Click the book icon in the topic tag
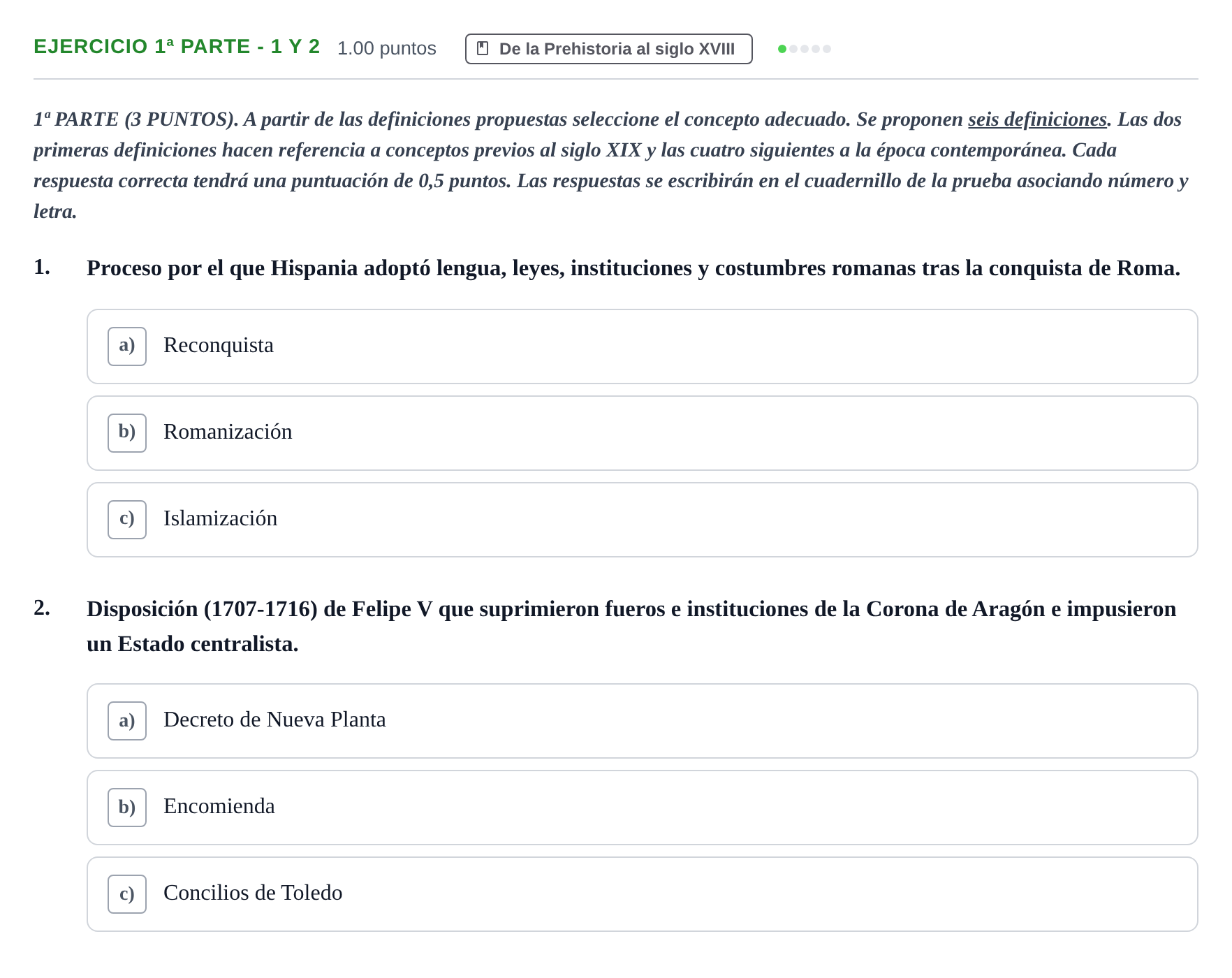1232x978 pixels. click(483, 48)
